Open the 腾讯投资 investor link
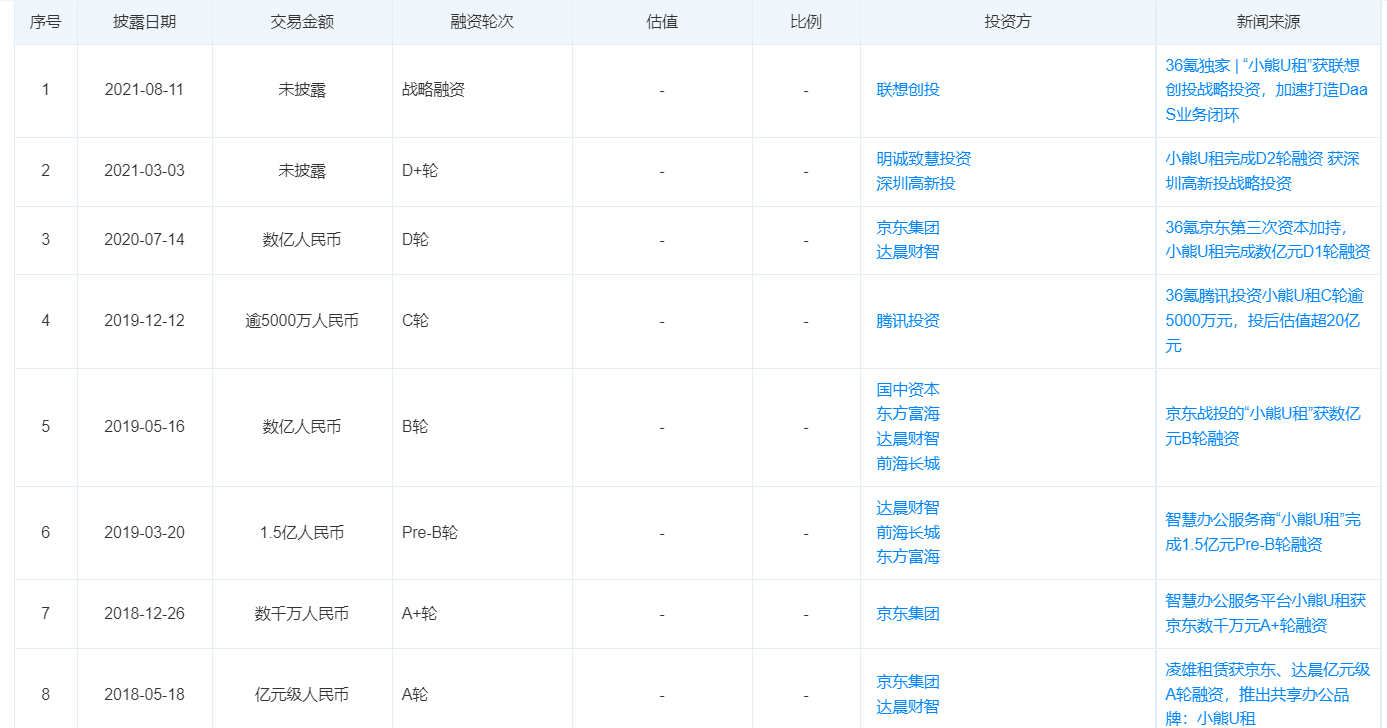 908,321
